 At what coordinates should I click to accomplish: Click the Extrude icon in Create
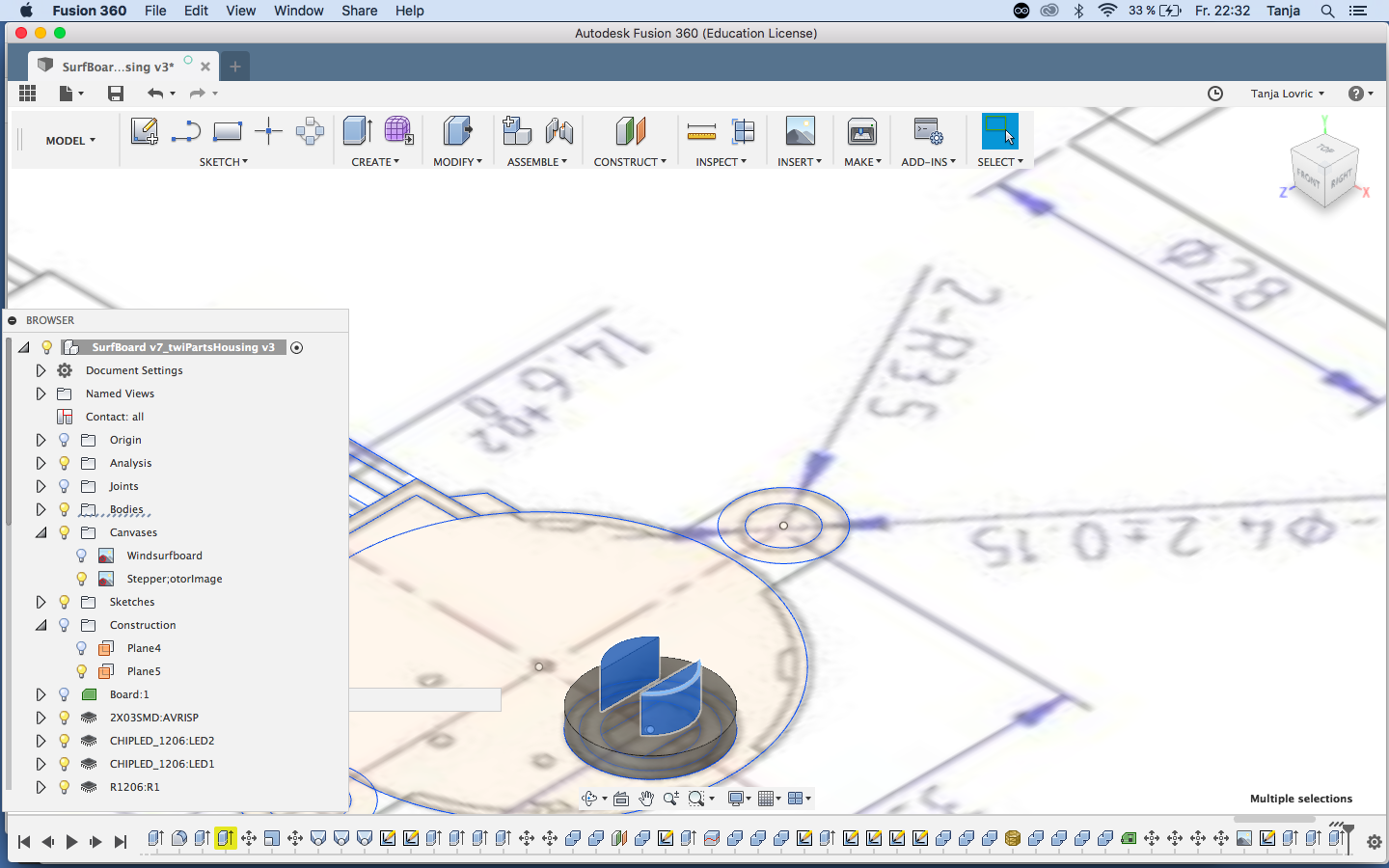click(358, 131)
